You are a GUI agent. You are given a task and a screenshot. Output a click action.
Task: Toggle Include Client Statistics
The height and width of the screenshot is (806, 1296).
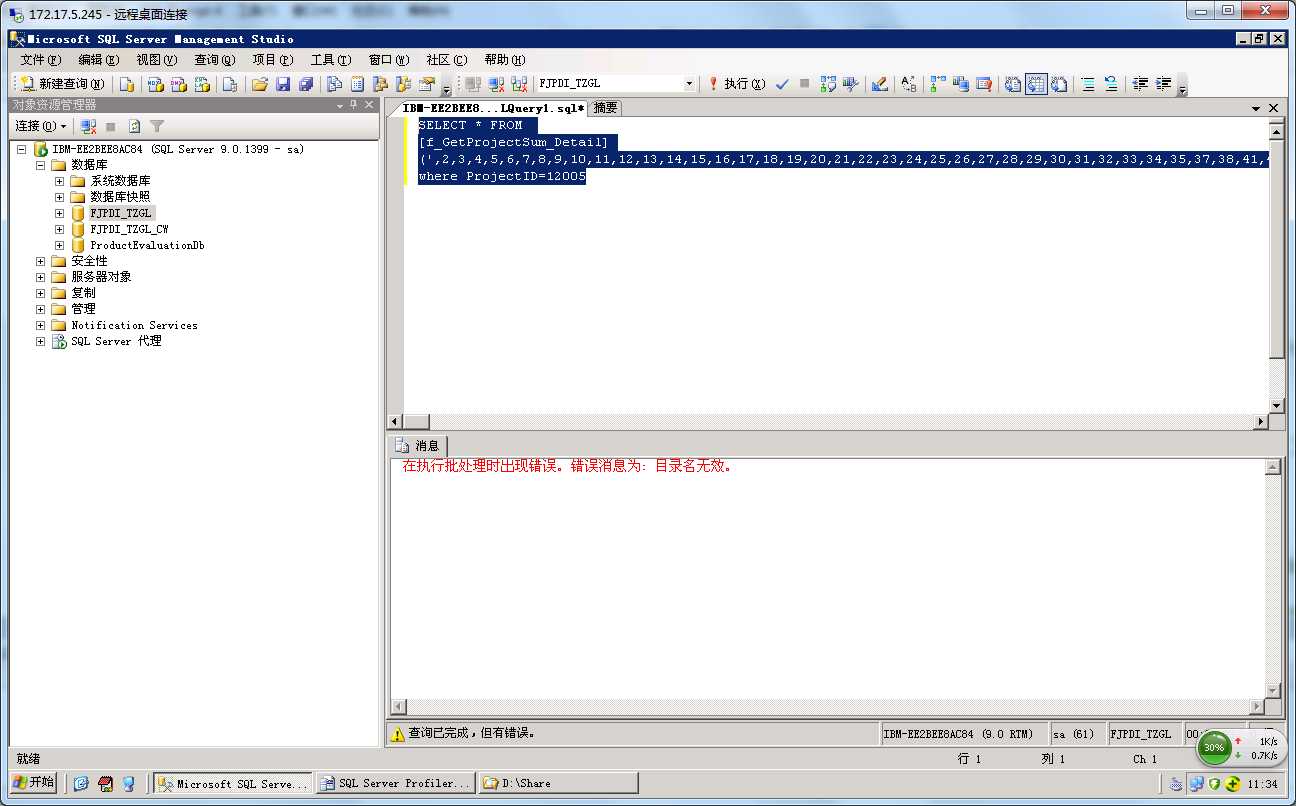coord(961,84)
